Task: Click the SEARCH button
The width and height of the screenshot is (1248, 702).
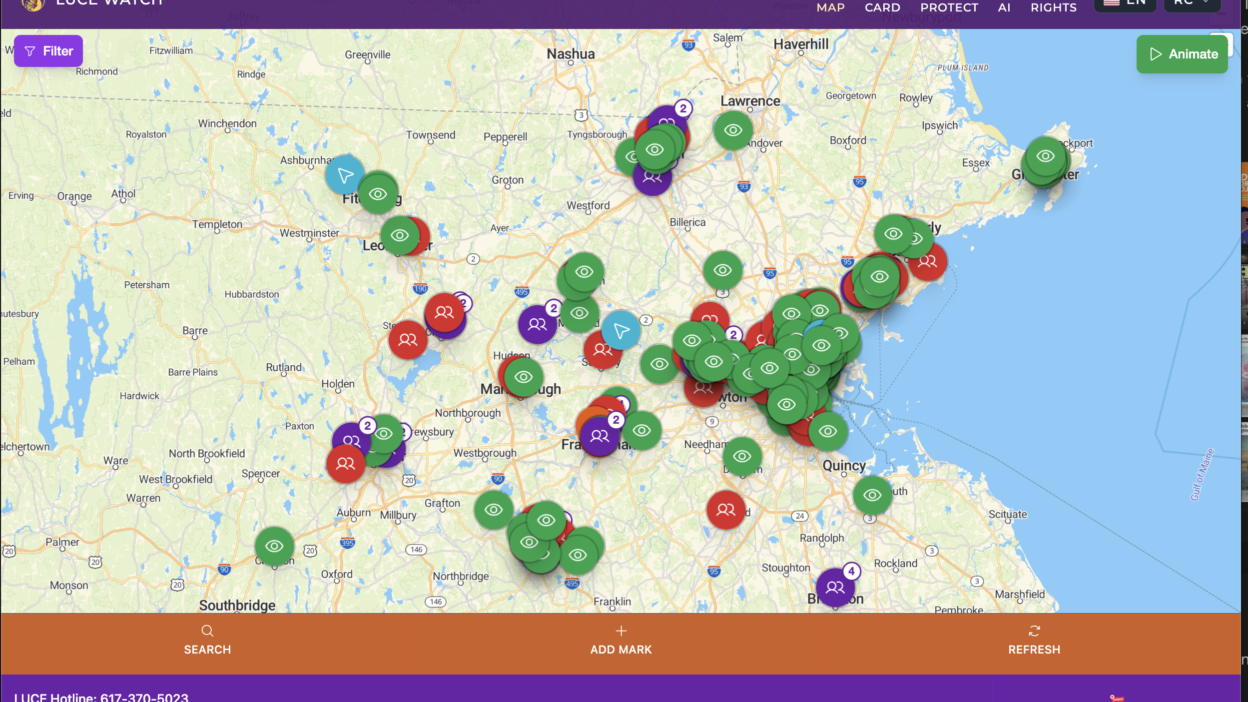Action: (207, 640)
